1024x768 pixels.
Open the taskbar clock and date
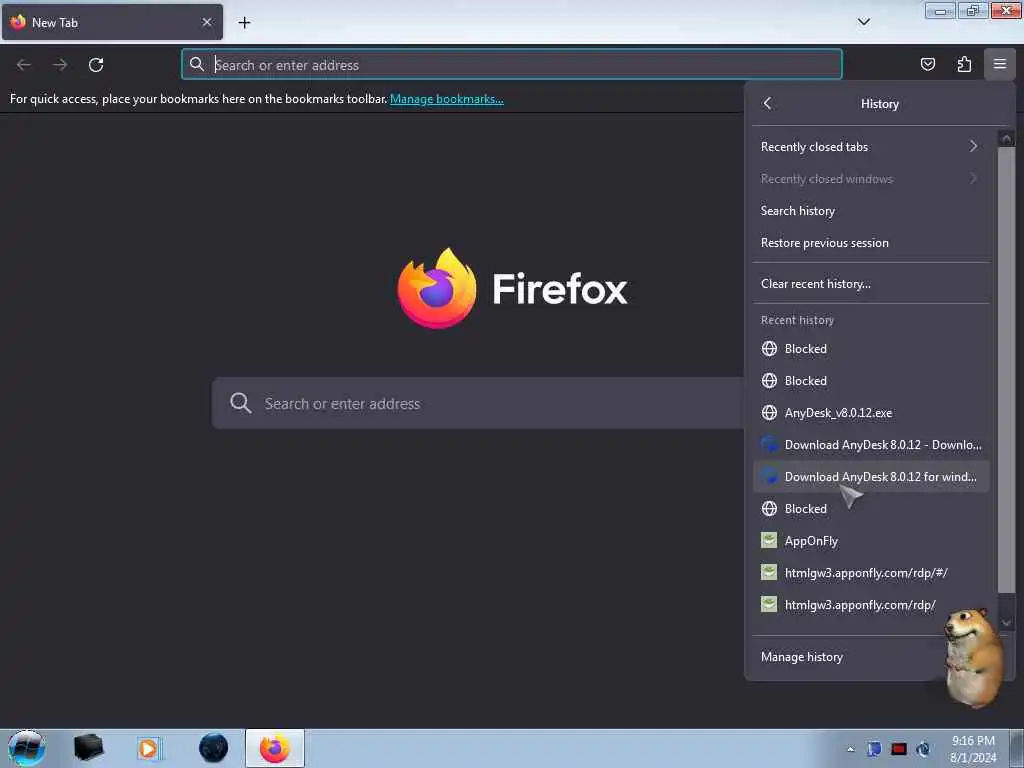tap(973, 749)
